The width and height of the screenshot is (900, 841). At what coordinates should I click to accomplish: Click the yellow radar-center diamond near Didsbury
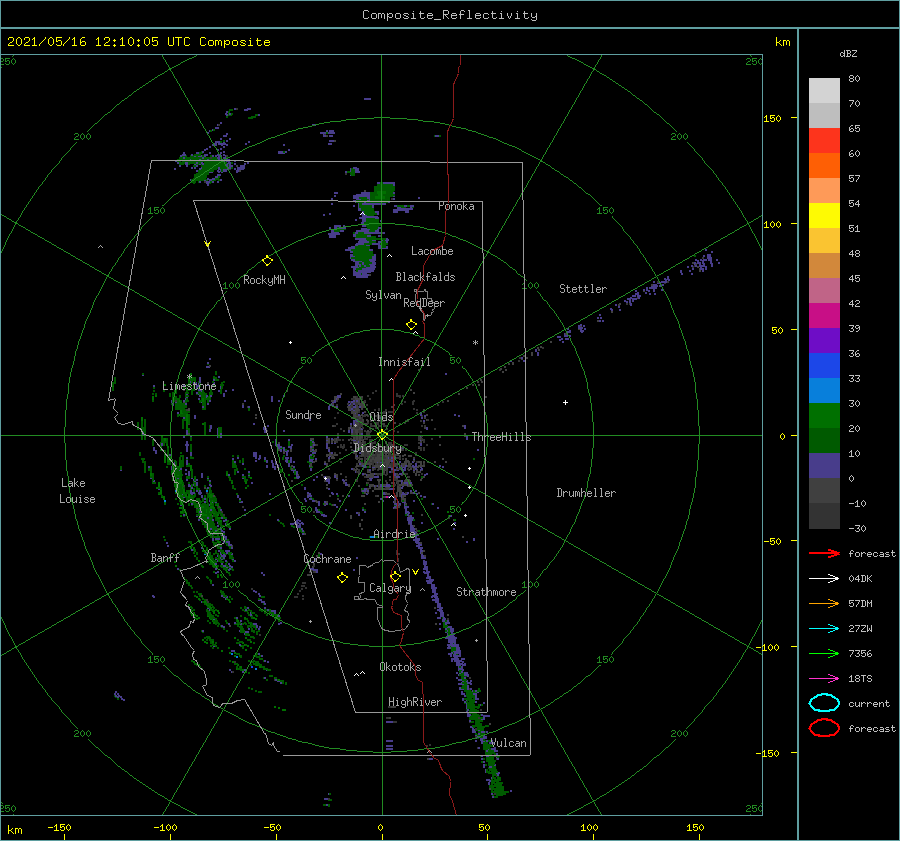coord(382,435)
